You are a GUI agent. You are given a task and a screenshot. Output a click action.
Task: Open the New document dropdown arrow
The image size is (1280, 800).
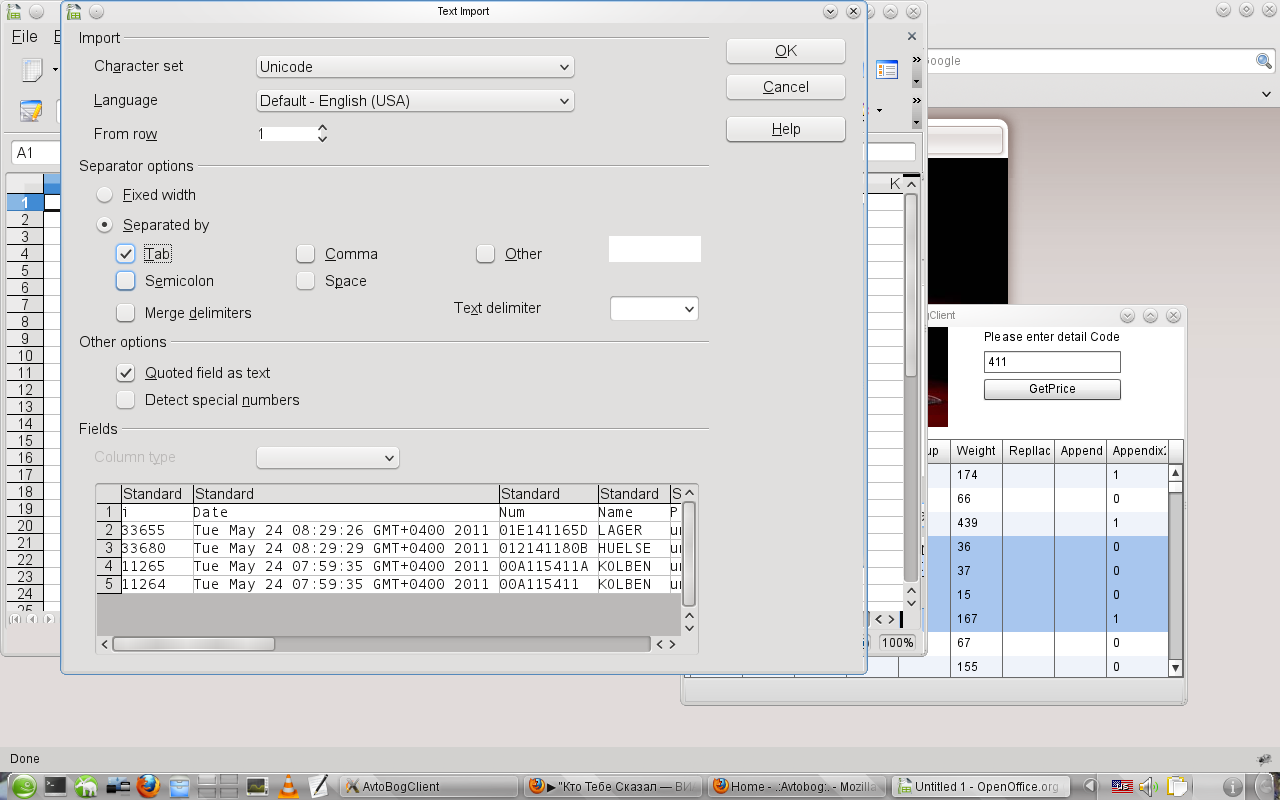(55, 70)
